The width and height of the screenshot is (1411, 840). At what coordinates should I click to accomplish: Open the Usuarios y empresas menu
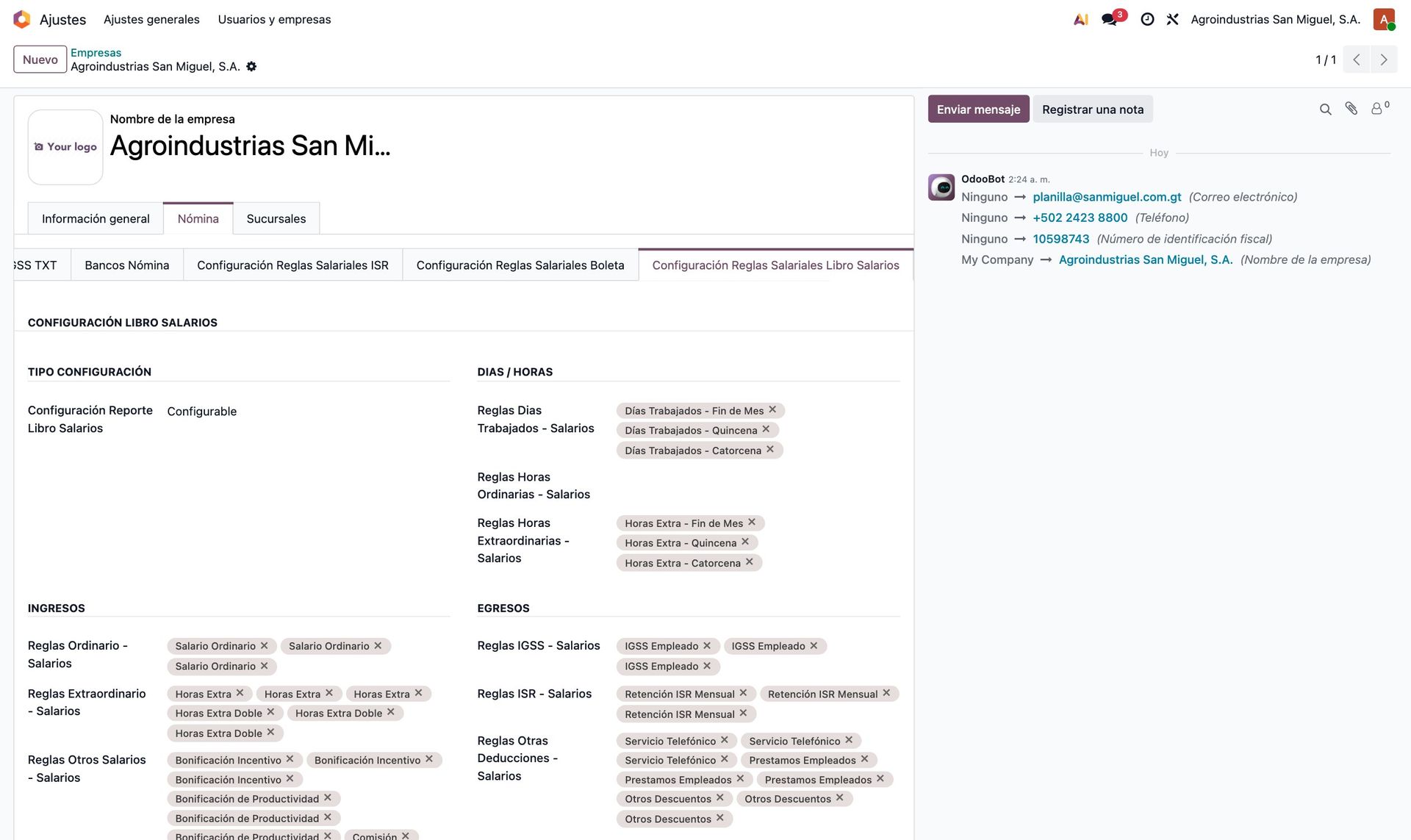[x=274, y=19]
